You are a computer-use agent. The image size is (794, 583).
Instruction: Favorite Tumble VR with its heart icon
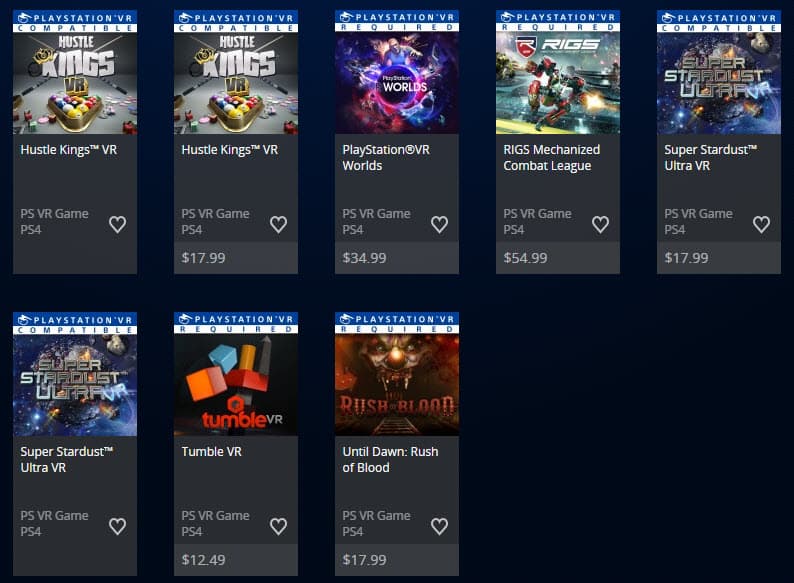point(278,526)
